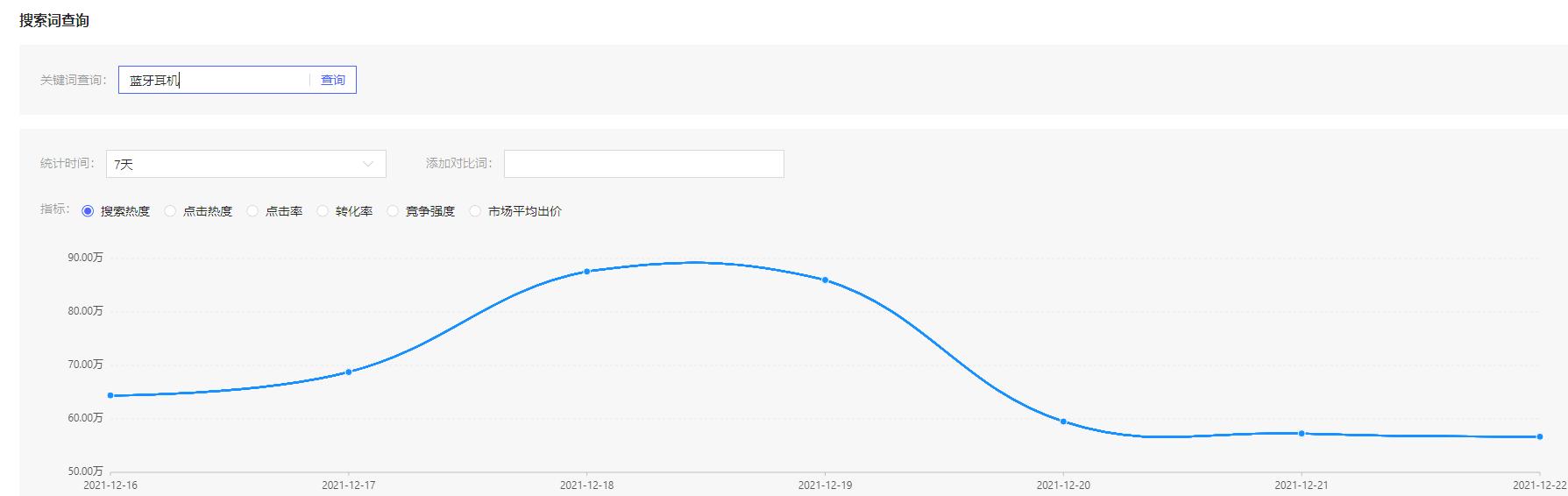The height and width of the screenshot is (496, 1568).
Task: Select the 搜索热度 radio button
Action: (88, 211)
